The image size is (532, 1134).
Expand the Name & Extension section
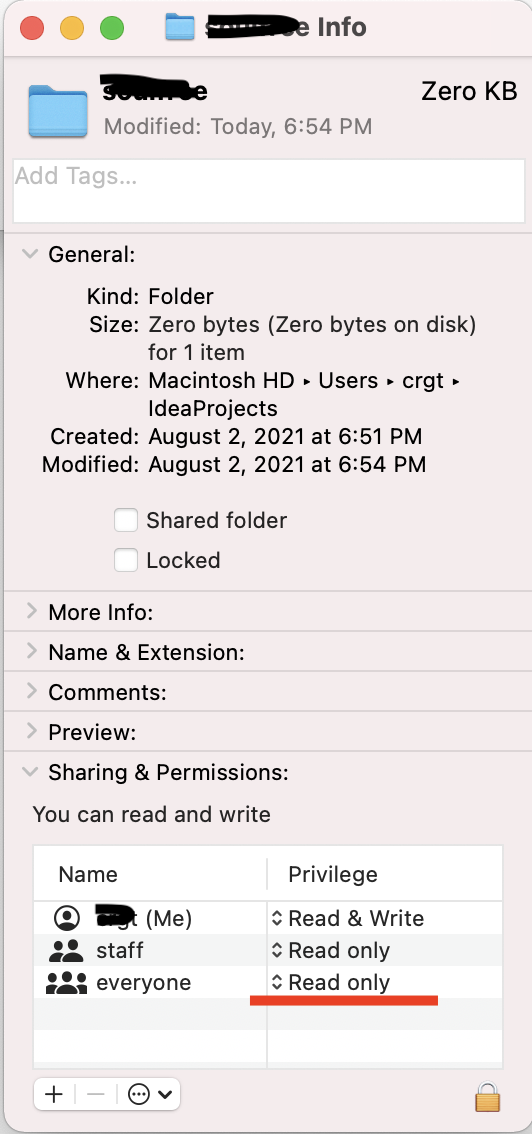click(x=31, y=652)
